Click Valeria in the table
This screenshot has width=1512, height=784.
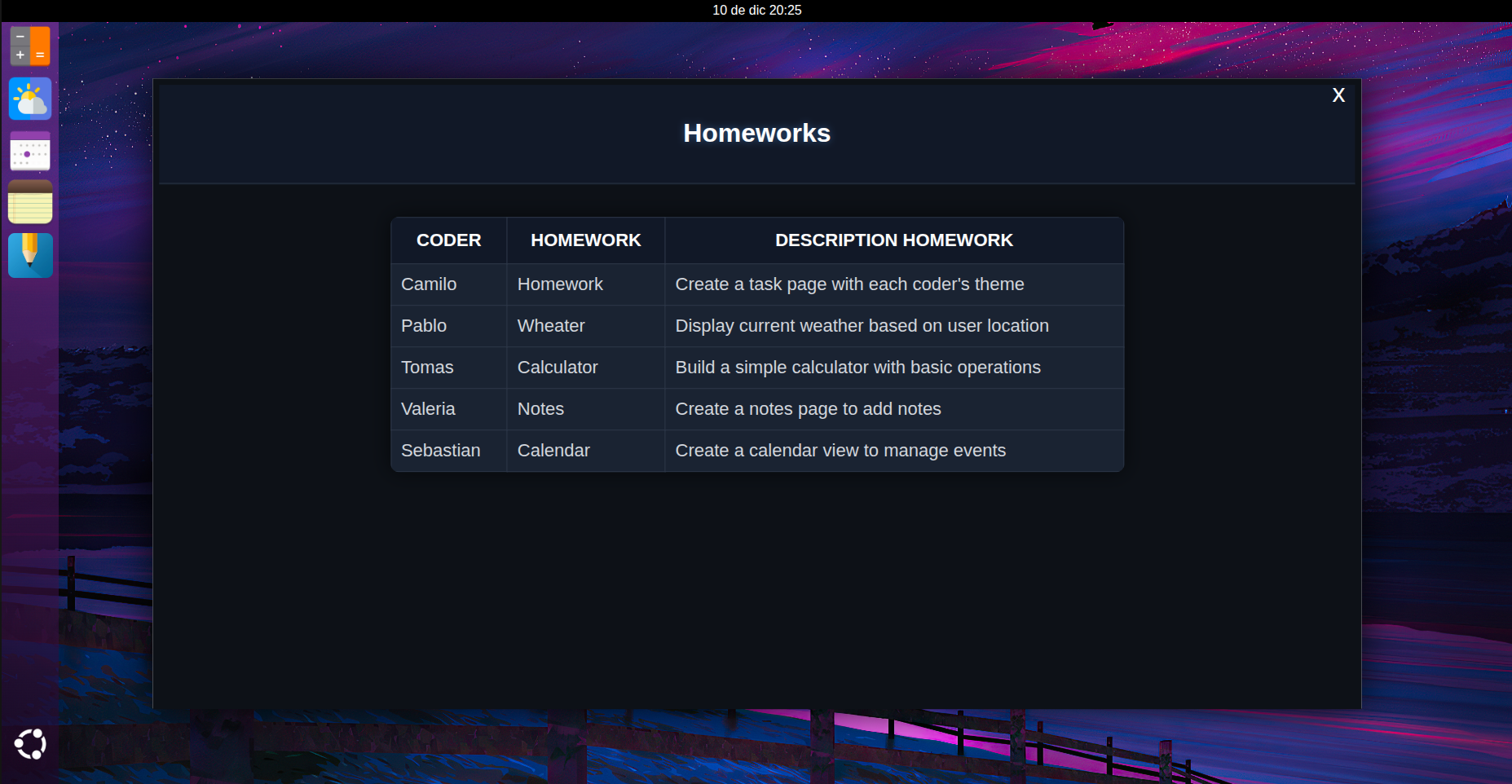tap(428, 409)
